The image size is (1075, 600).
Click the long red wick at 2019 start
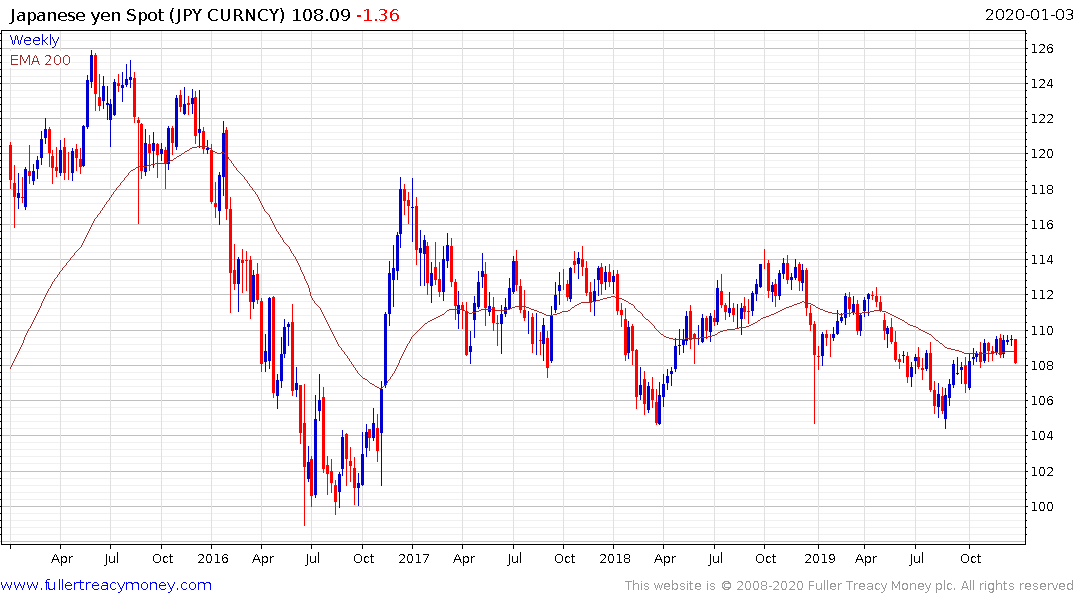click(814, 374)
